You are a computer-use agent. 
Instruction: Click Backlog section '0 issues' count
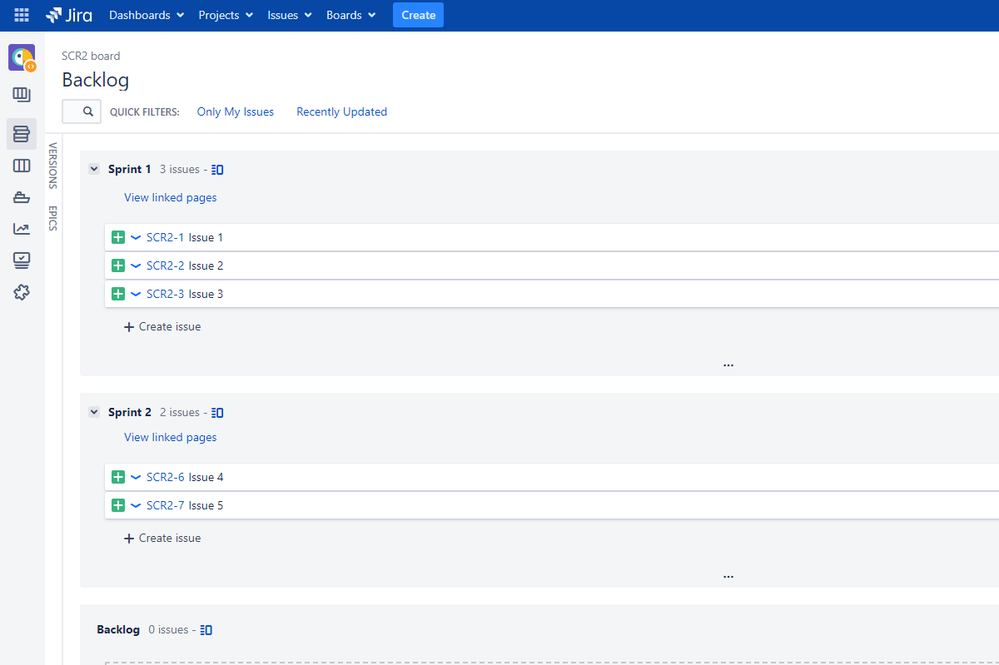coord(168,629)
